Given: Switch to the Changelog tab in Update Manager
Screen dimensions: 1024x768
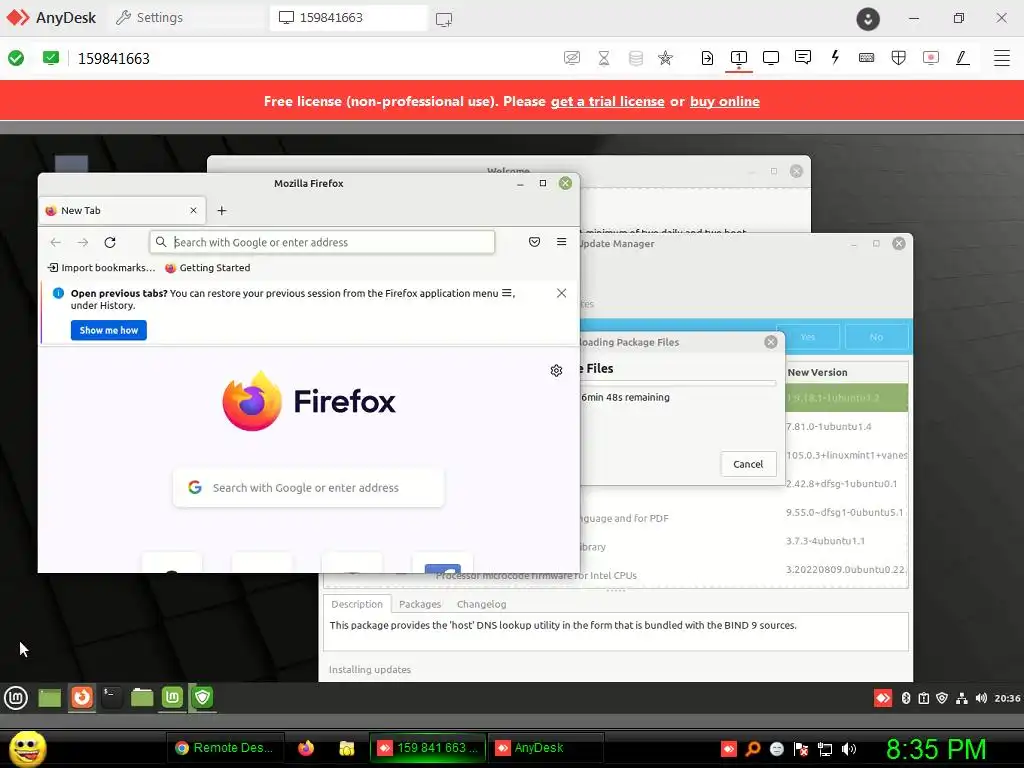Looking at the screenshot, I should [x=481, y=604].
